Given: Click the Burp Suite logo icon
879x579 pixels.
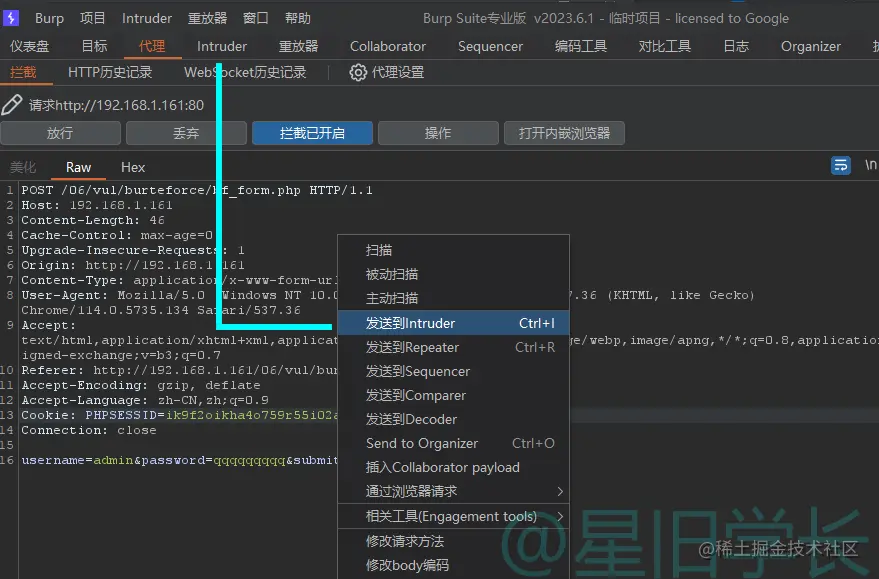Looking at the screenshot, I should pyautogui.click(x=11, y=18).
